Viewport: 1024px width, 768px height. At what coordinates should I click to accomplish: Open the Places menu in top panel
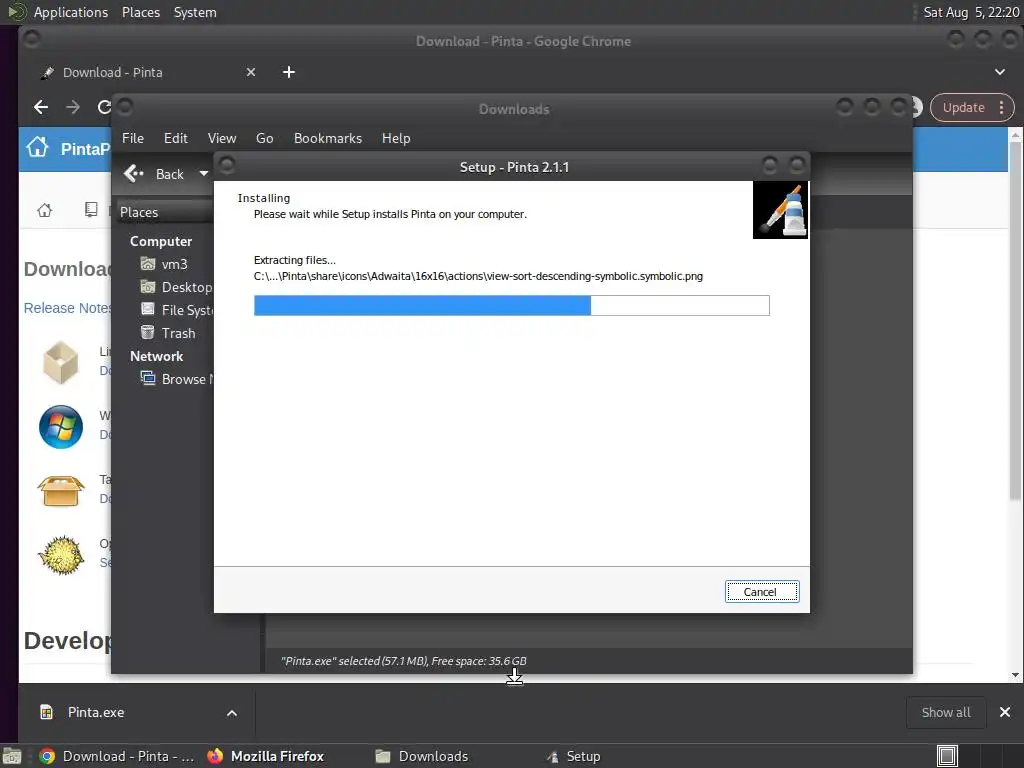pos(141,12)
